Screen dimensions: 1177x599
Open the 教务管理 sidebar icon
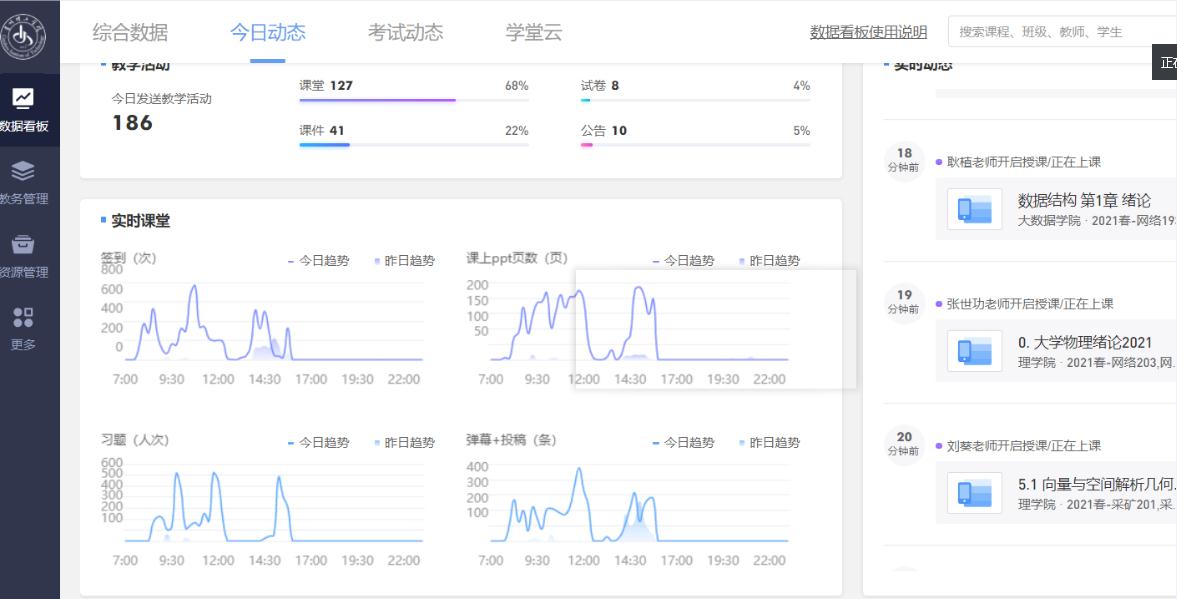tap(22, 171)
